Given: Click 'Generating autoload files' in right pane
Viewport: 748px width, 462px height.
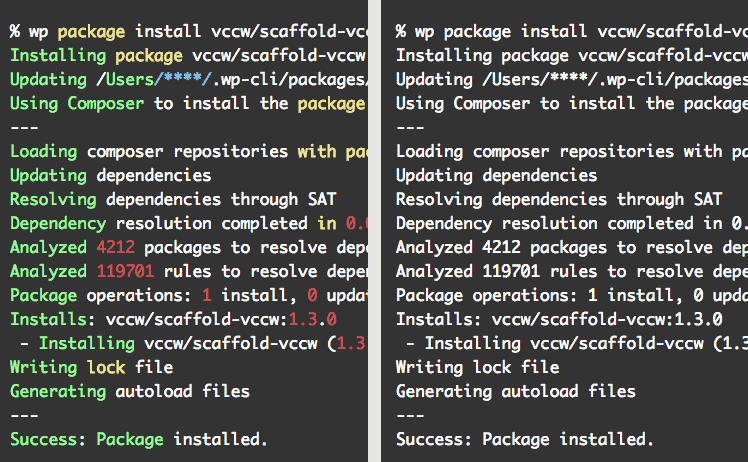Looking at the screenshot, I should 516,391.
